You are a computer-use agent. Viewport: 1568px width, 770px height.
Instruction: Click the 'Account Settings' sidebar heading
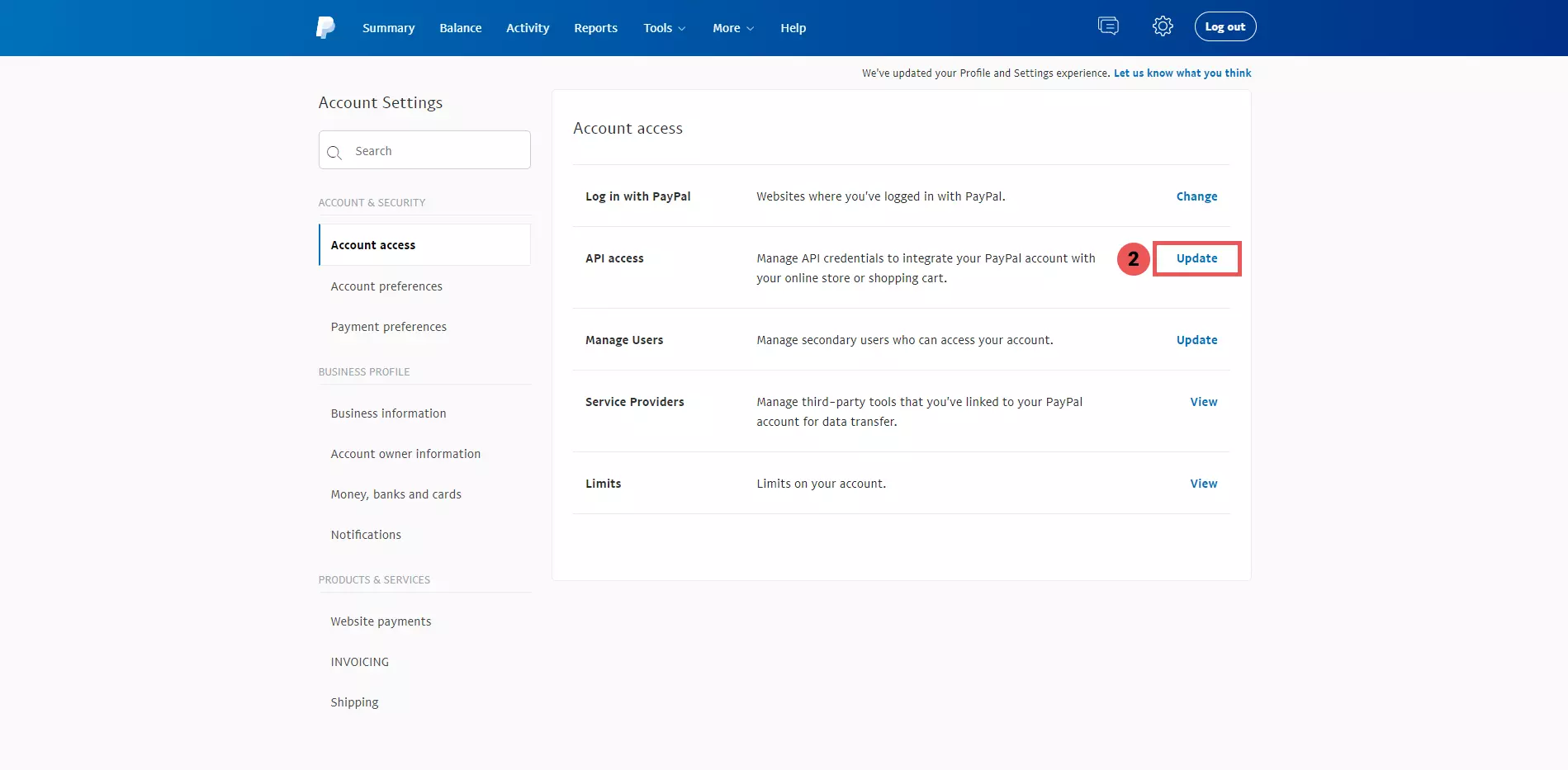(381, 102)
